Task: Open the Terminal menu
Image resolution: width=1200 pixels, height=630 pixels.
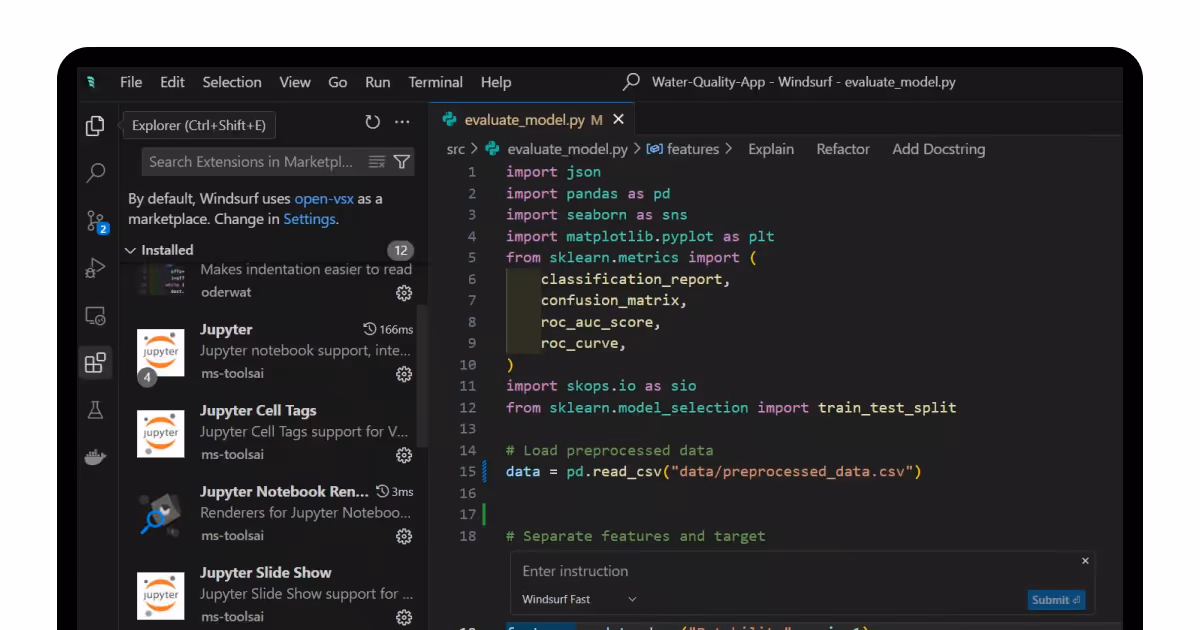Action: tap(436, 82)
